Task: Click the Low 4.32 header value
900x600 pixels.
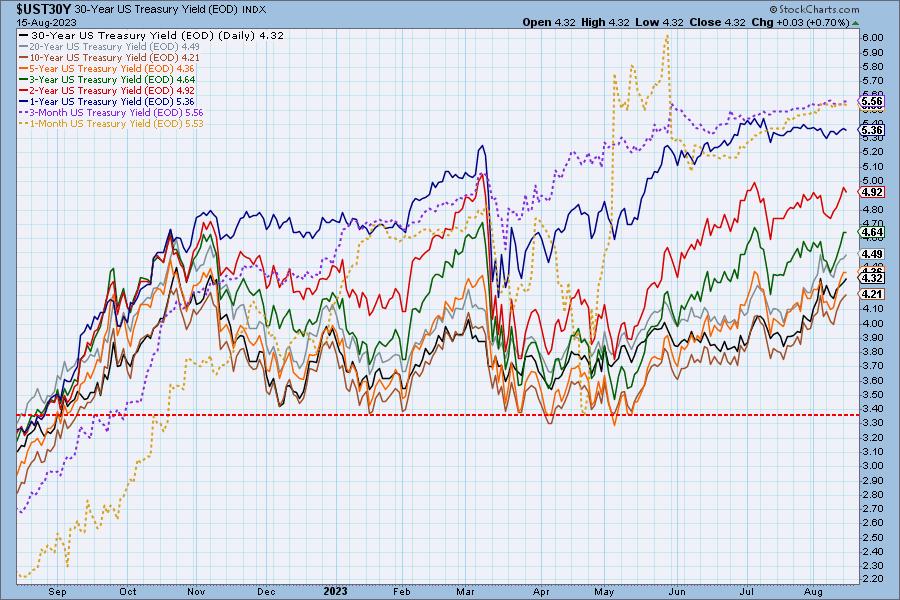Action: [659, 22]
